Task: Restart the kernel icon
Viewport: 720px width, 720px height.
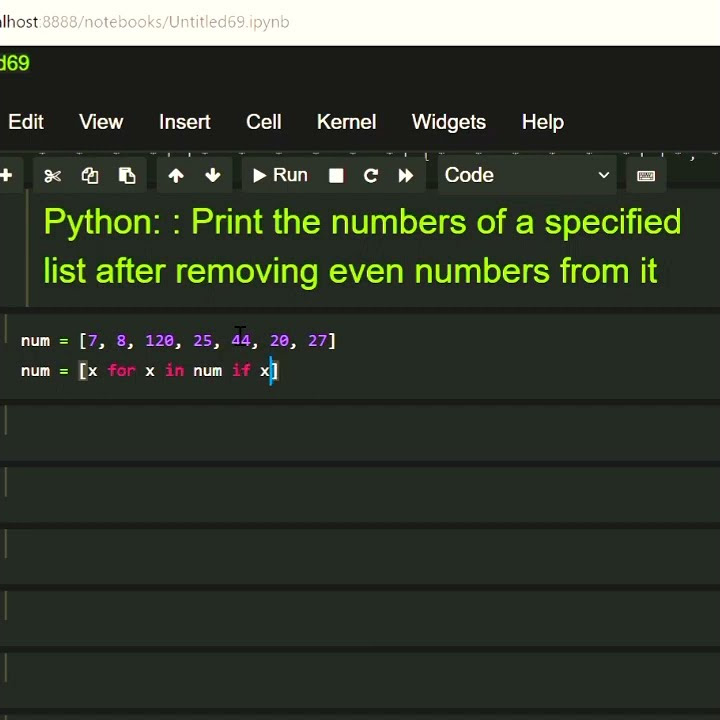Action: click(x=371, y=175)
